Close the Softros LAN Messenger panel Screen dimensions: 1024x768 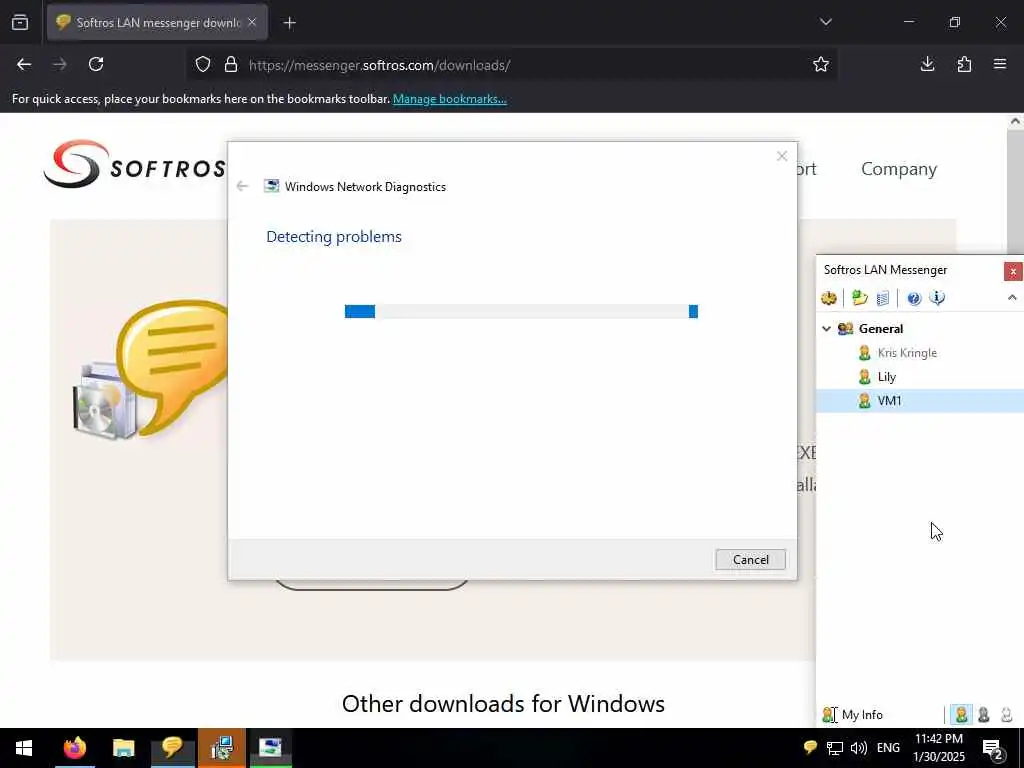(x=1013, y=271)
